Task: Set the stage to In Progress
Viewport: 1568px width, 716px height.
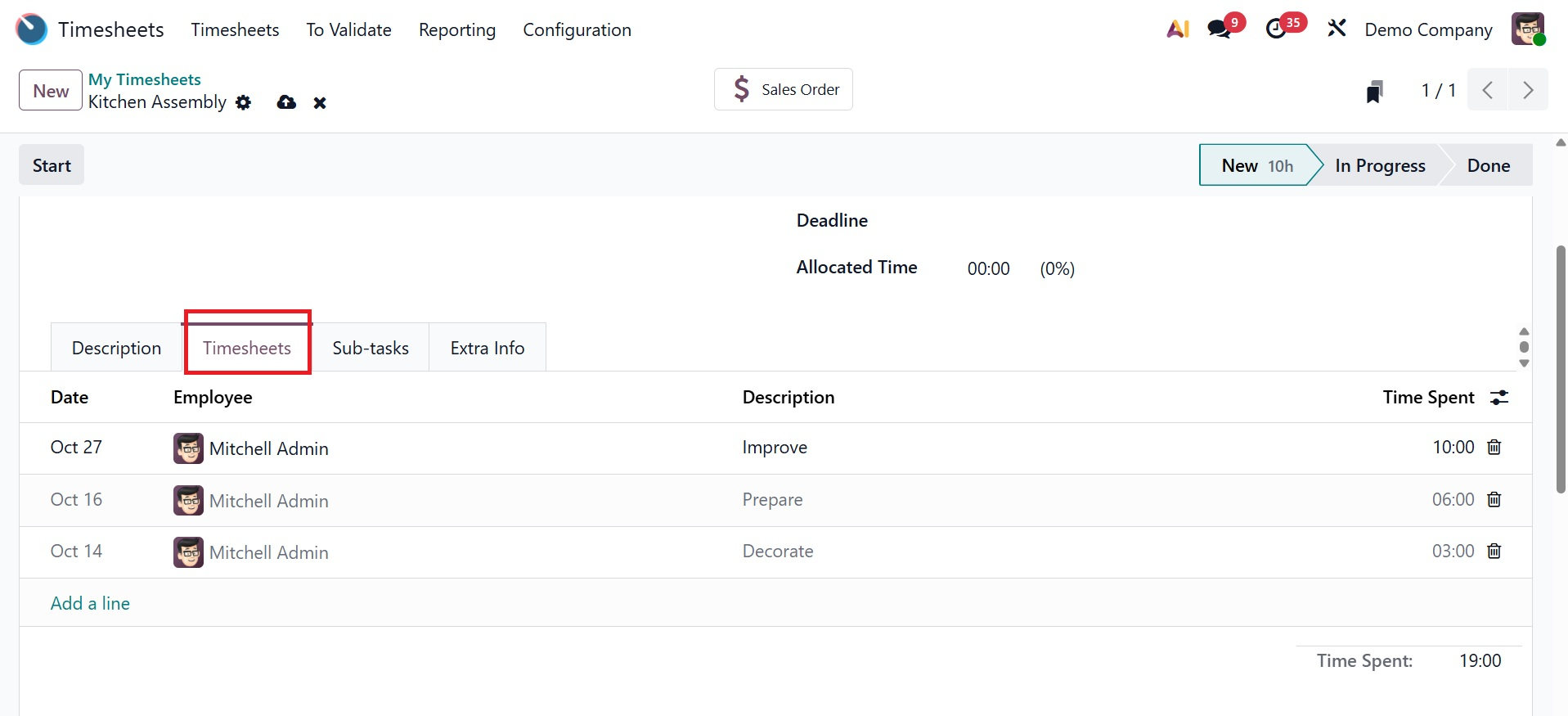Action: (x=1380, y=165)
